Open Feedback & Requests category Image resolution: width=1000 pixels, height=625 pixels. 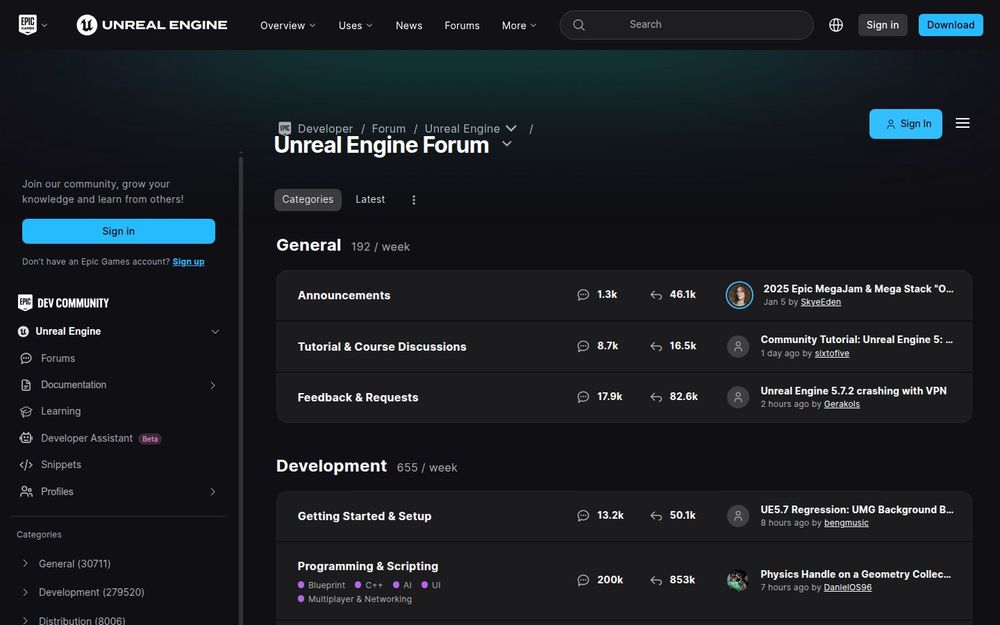[x=358, y=397]
